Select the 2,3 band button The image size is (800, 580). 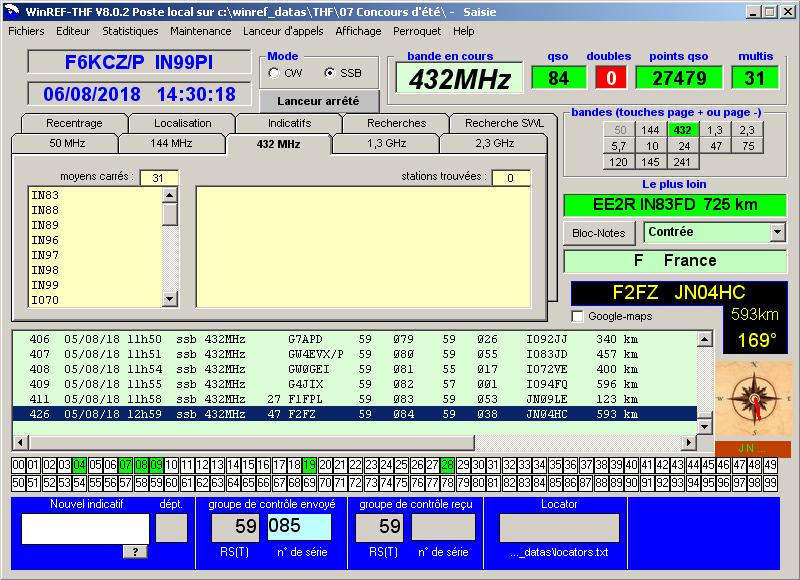747,130
